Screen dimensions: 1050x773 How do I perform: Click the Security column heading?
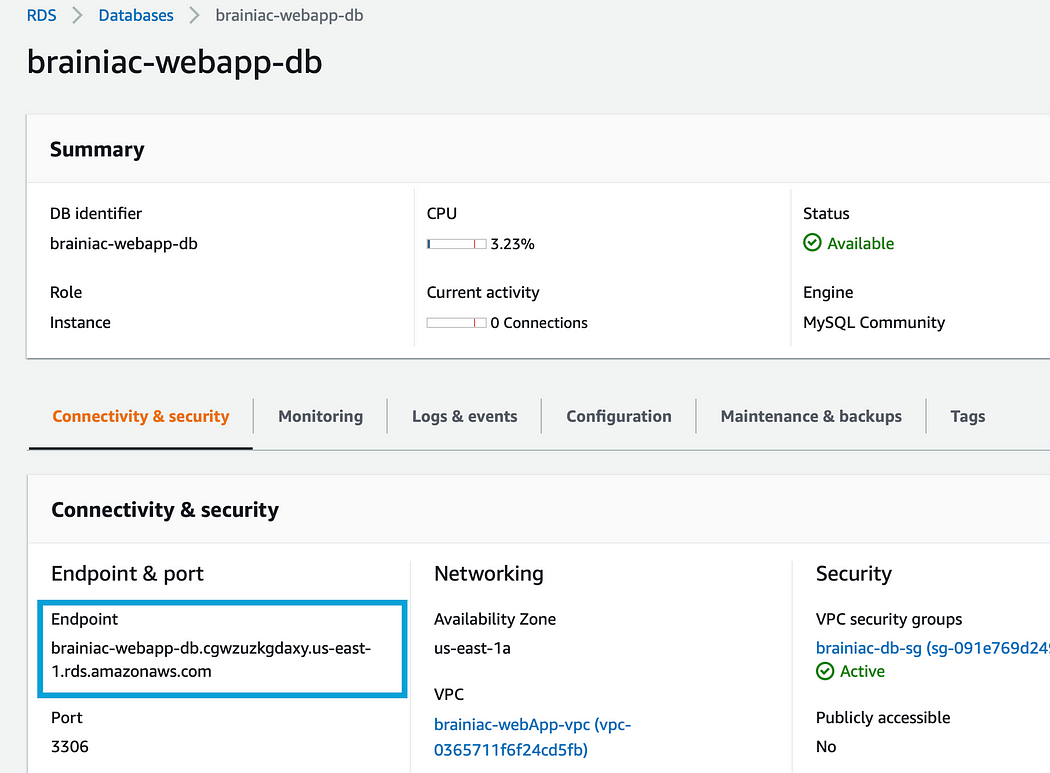pyautogui.click(x=854, y=573)
